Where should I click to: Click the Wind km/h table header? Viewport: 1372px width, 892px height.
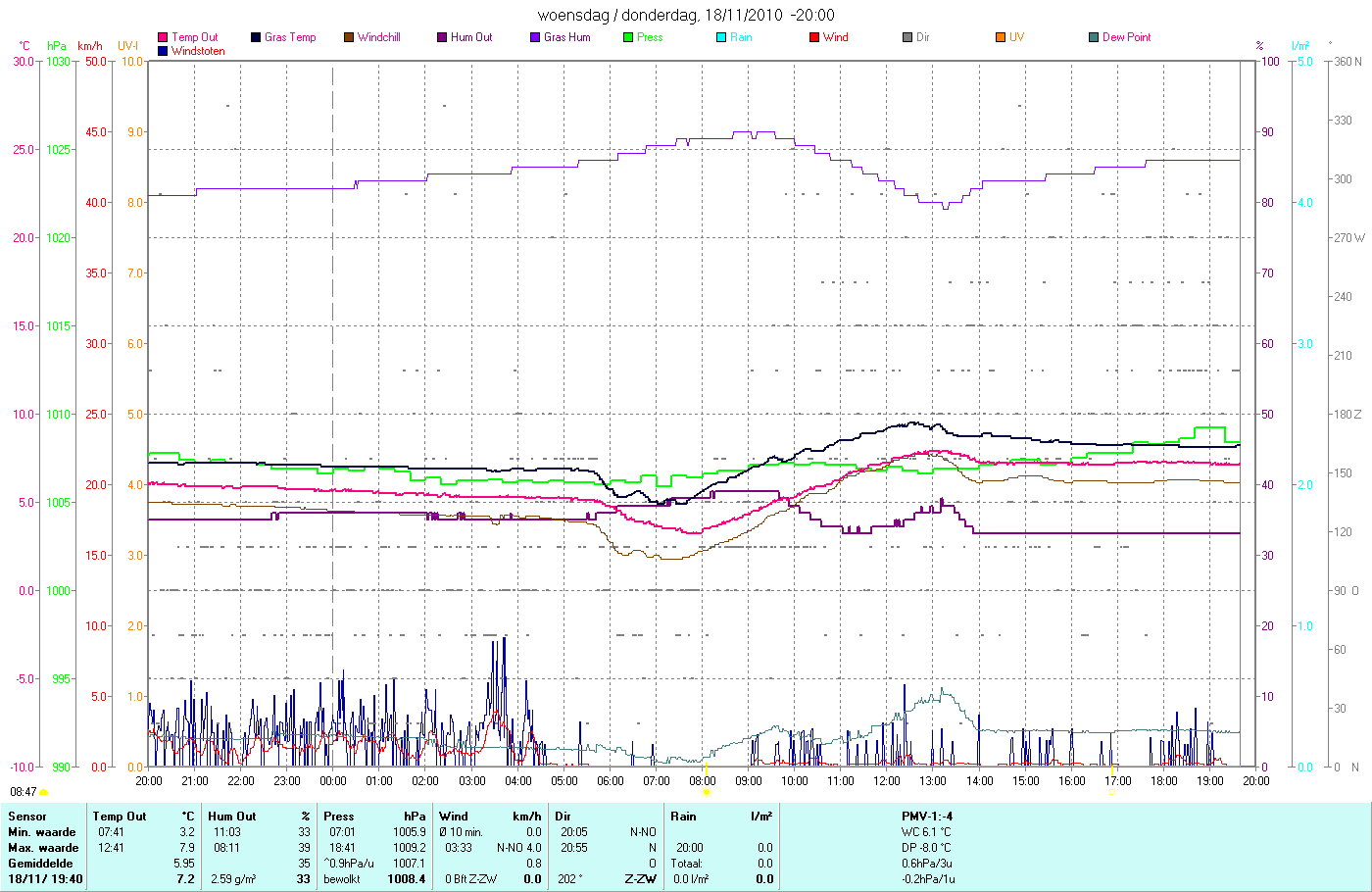[490, 816]
